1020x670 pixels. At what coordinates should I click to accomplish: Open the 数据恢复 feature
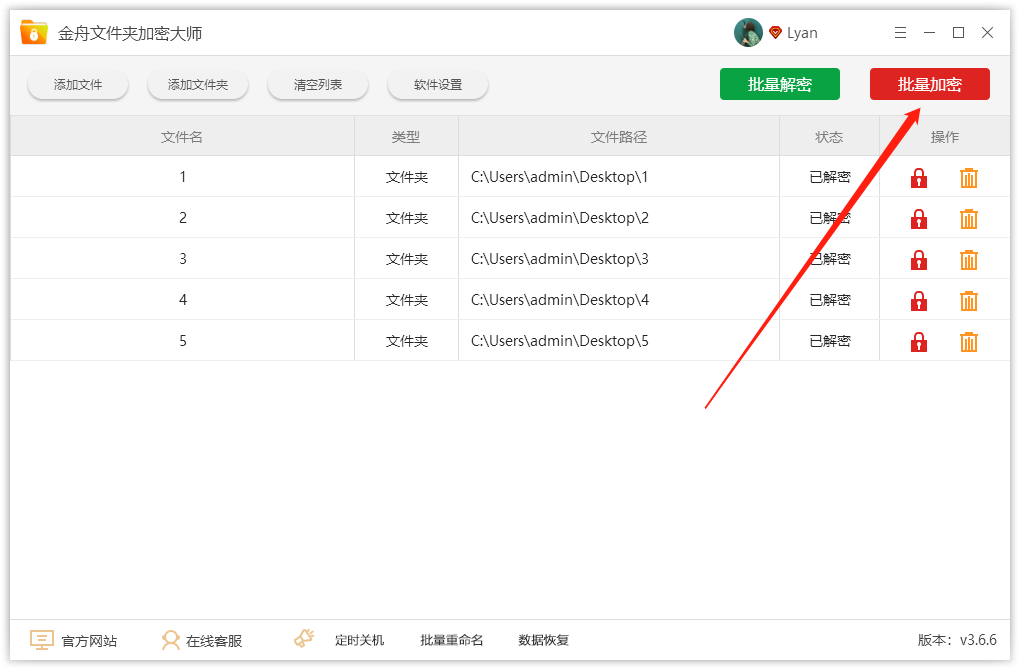pyautogui.click(x=544, y=641)
